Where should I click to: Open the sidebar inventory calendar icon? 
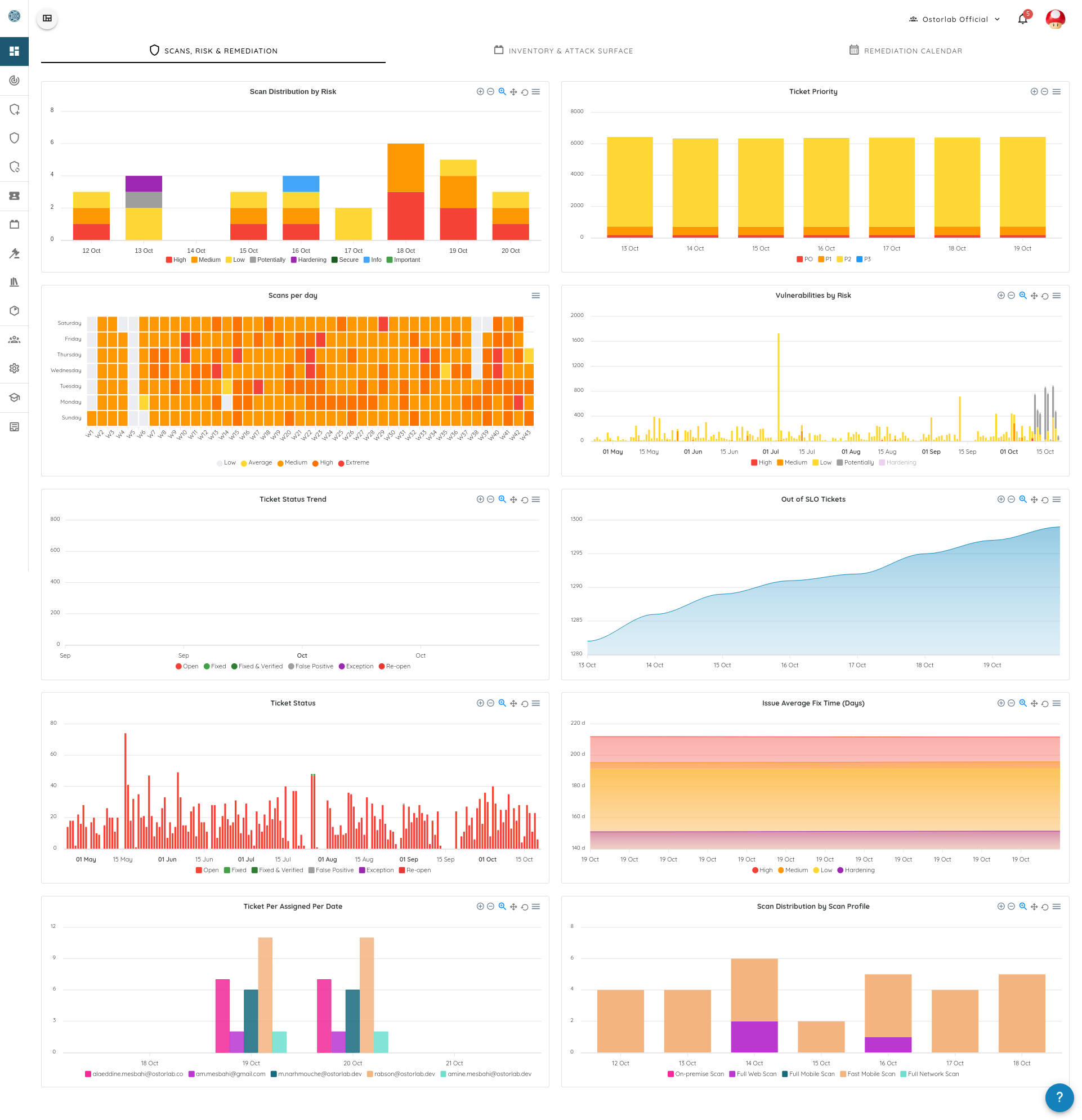pos(14,225)
